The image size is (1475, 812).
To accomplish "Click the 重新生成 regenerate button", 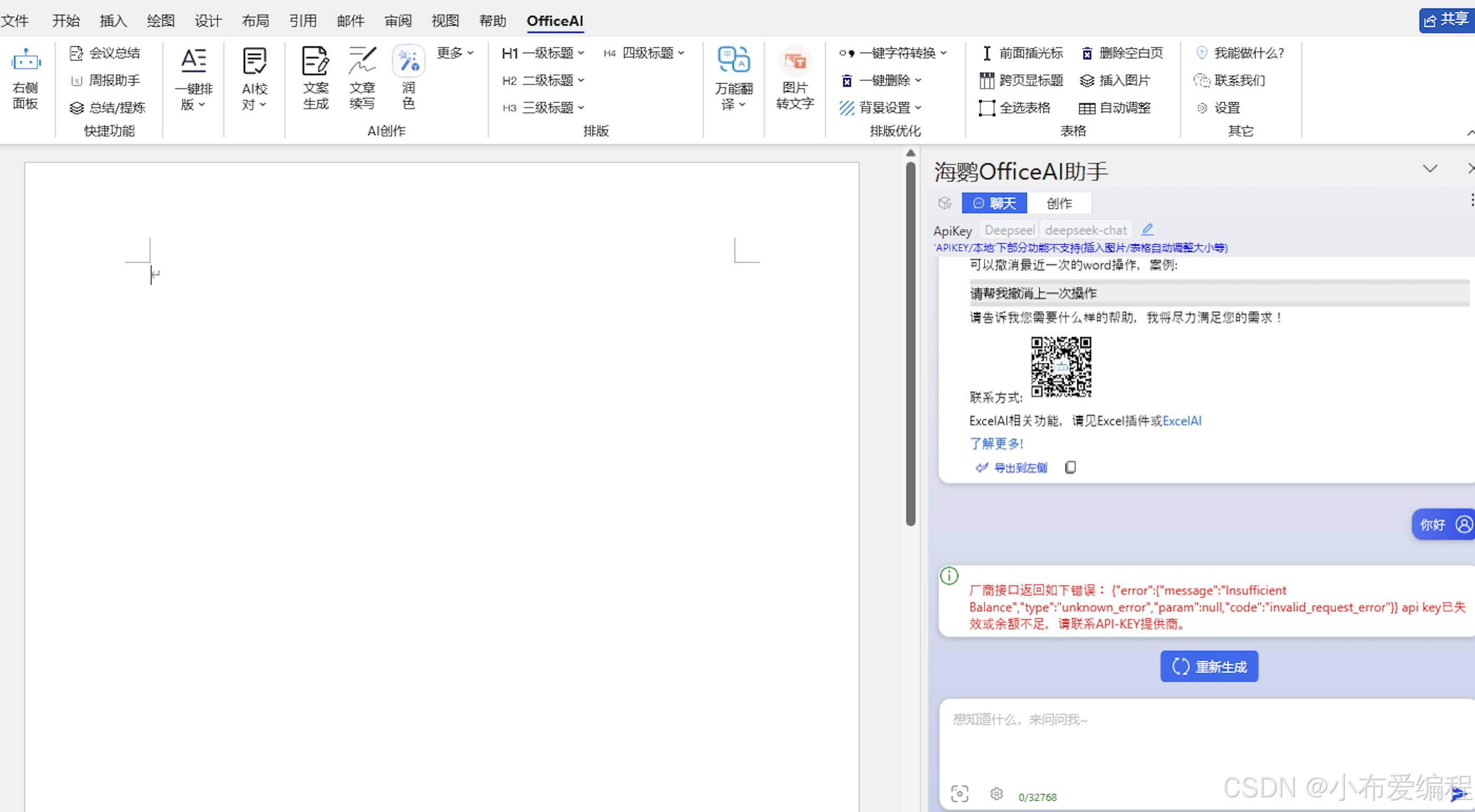I will coord(1209,666).
